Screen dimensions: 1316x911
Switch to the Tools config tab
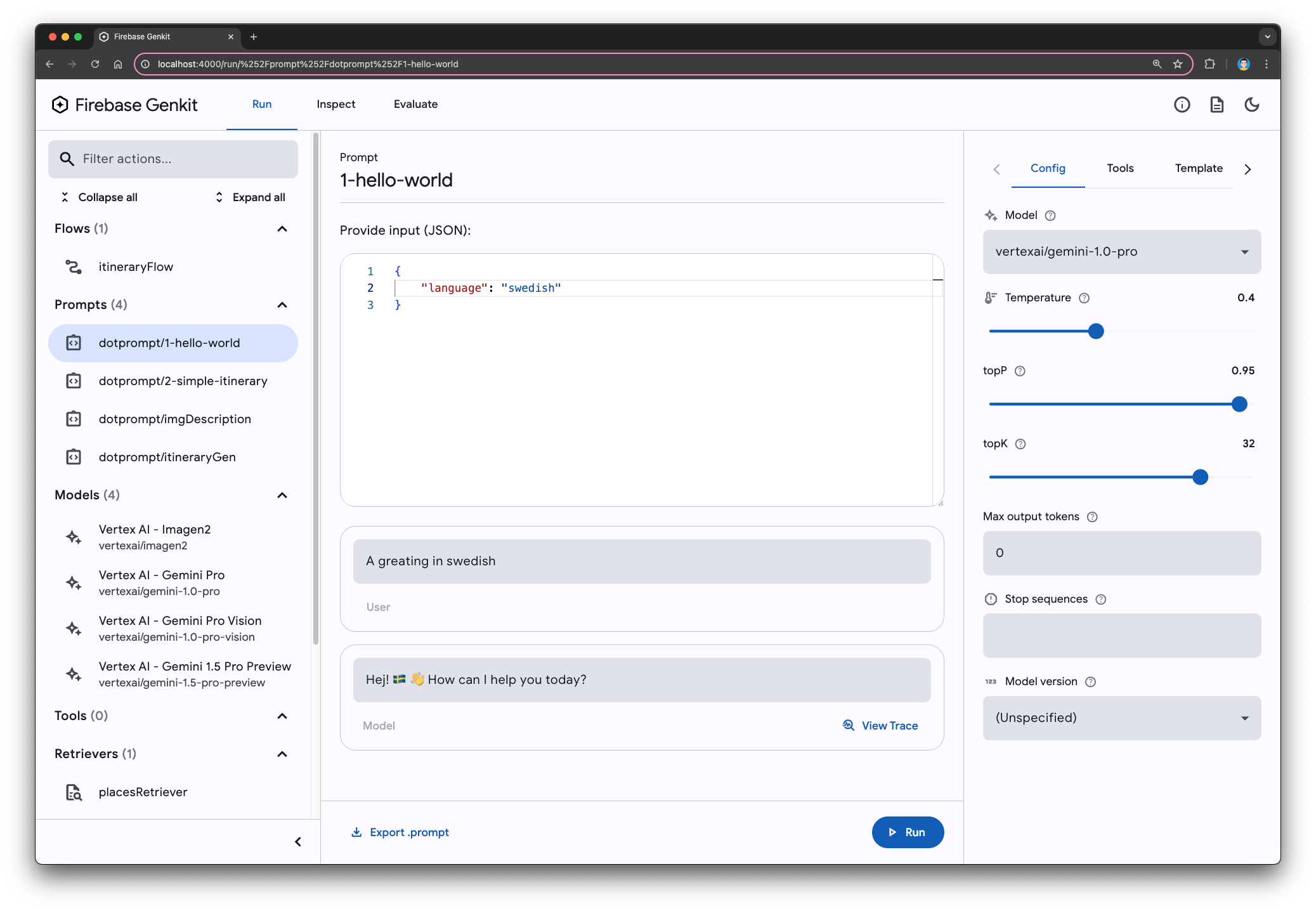coord(1120,168)
